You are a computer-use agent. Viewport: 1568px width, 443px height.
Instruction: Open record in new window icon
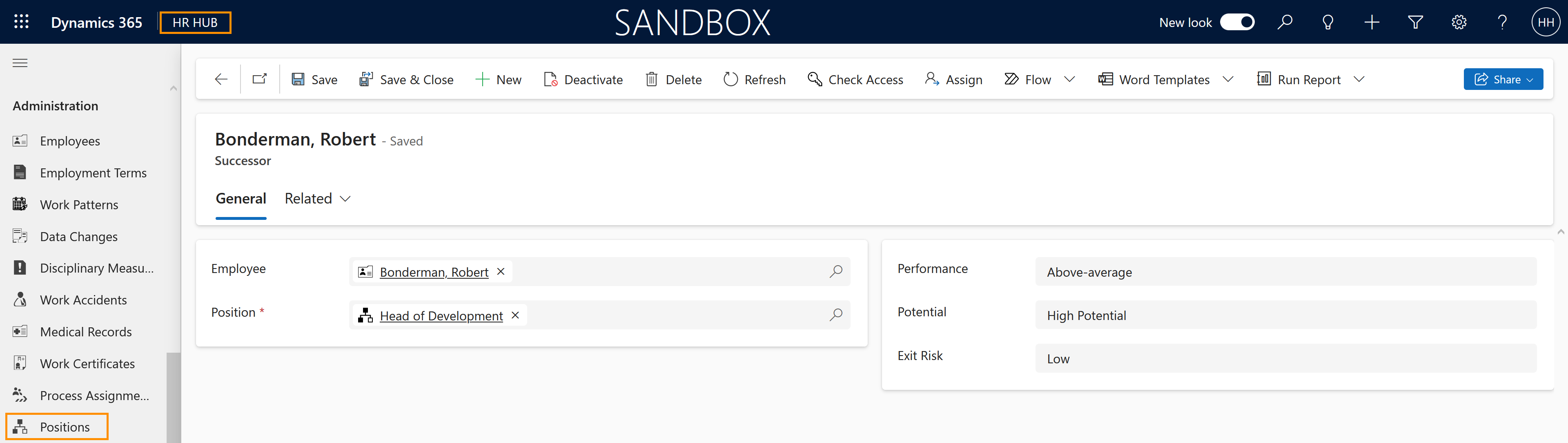pyautogui.click(x=260, y=79)
